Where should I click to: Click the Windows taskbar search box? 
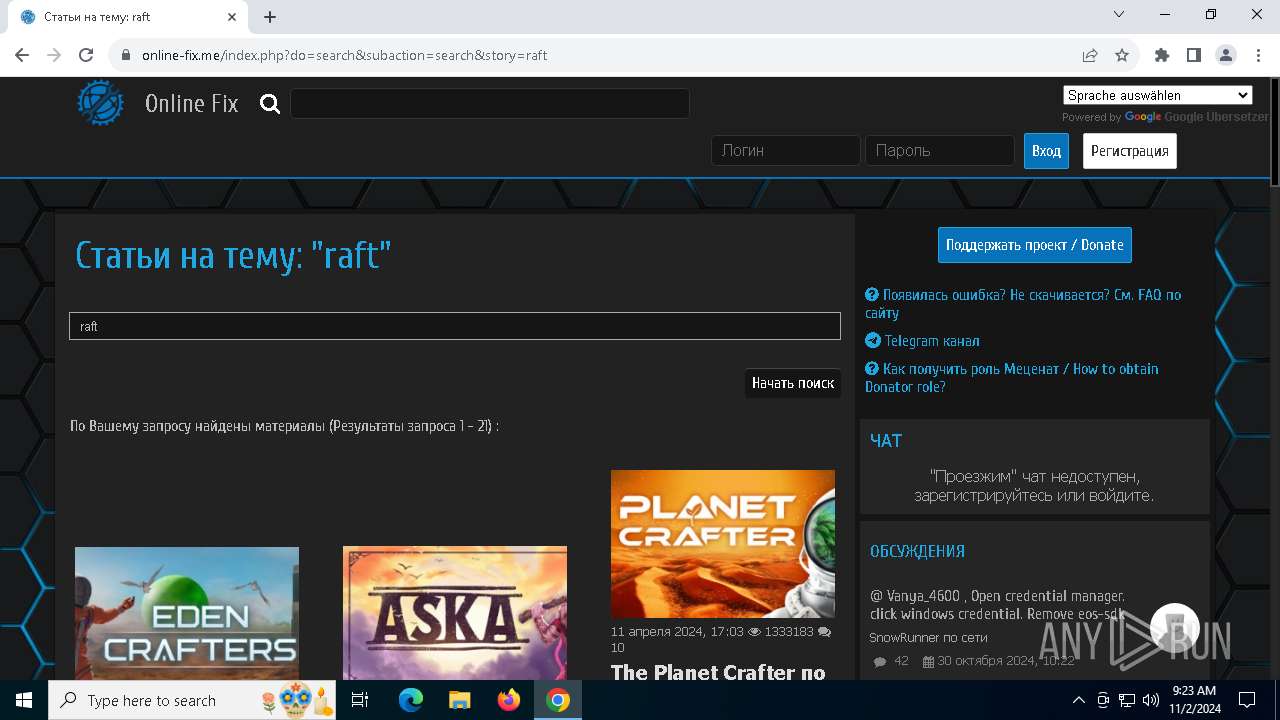coord(192,700)
